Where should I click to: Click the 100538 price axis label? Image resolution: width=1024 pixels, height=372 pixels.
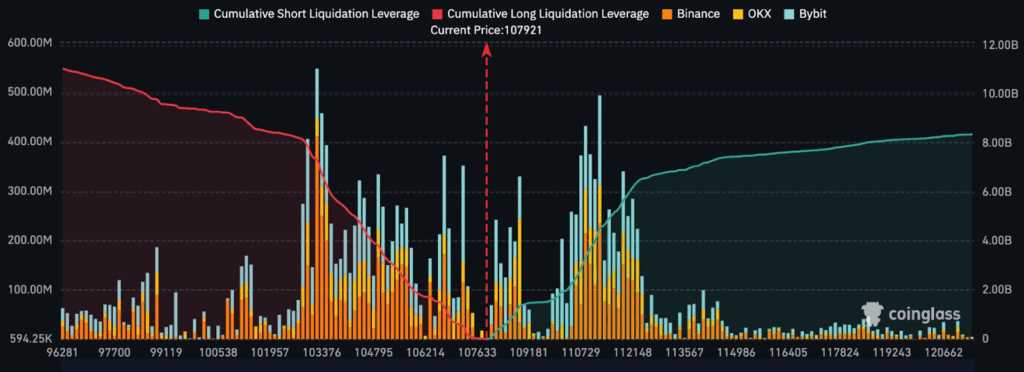pos(219,352)
